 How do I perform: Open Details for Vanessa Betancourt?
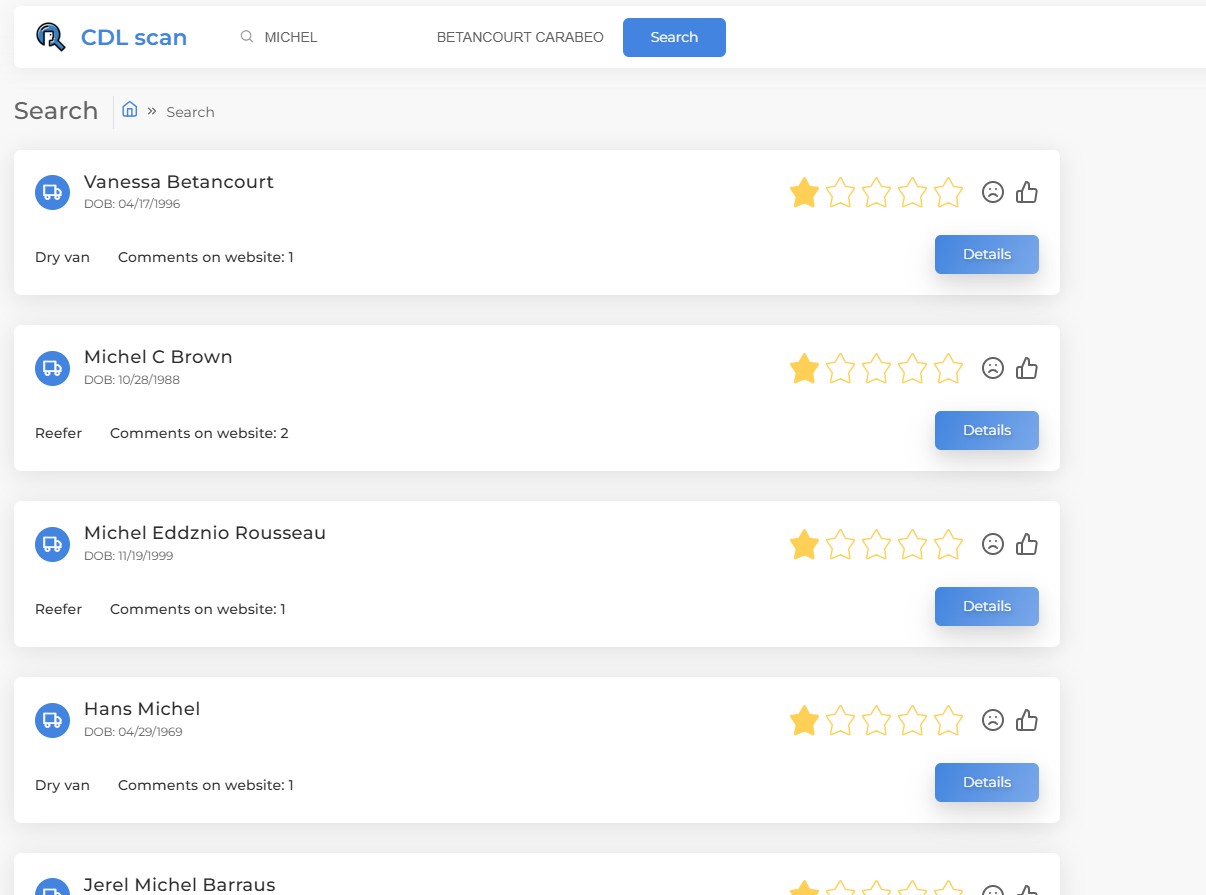point(986,254)
